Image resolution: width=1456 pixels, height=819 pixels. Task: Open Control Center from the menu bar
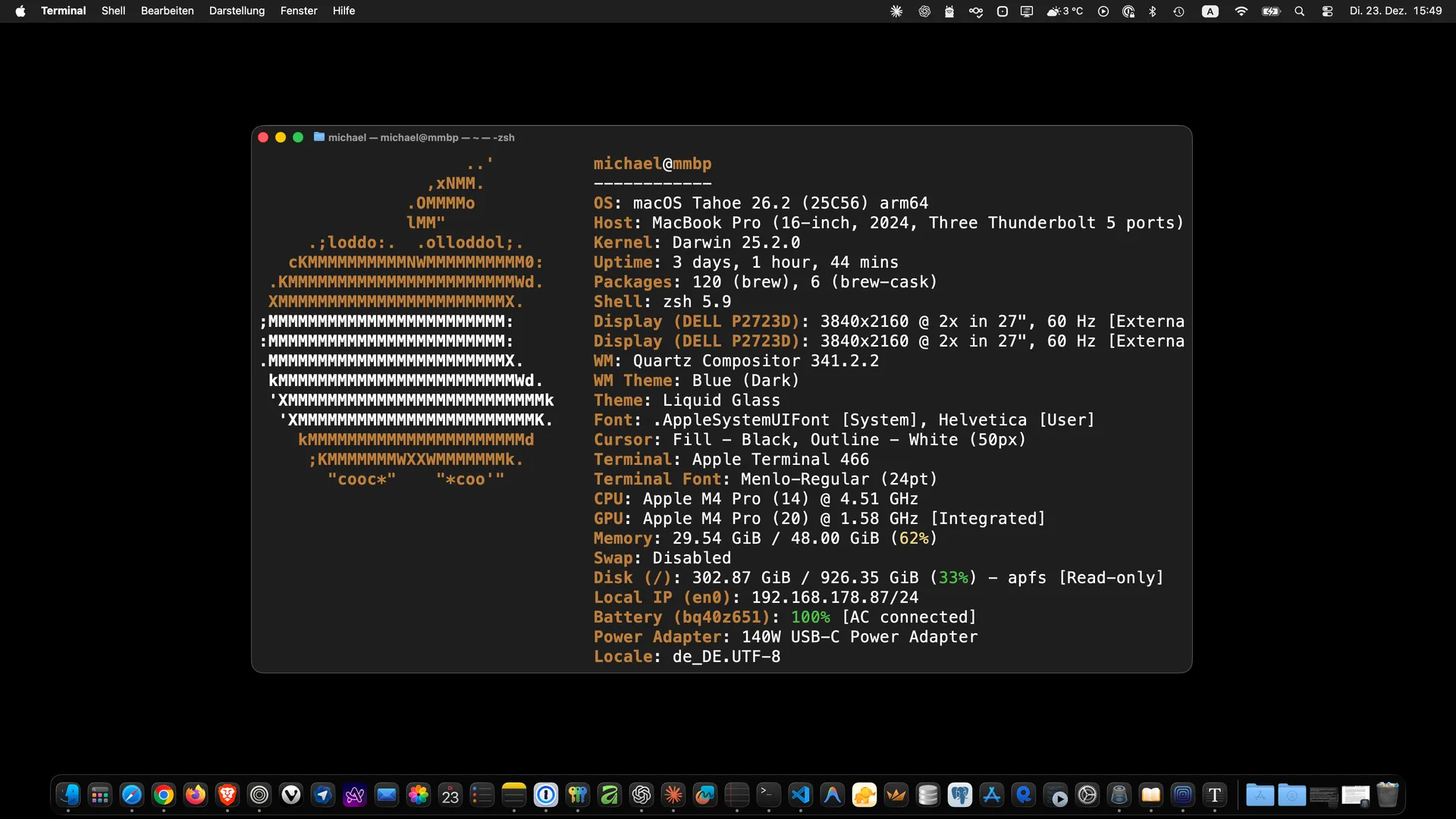tap(1328, 11)
